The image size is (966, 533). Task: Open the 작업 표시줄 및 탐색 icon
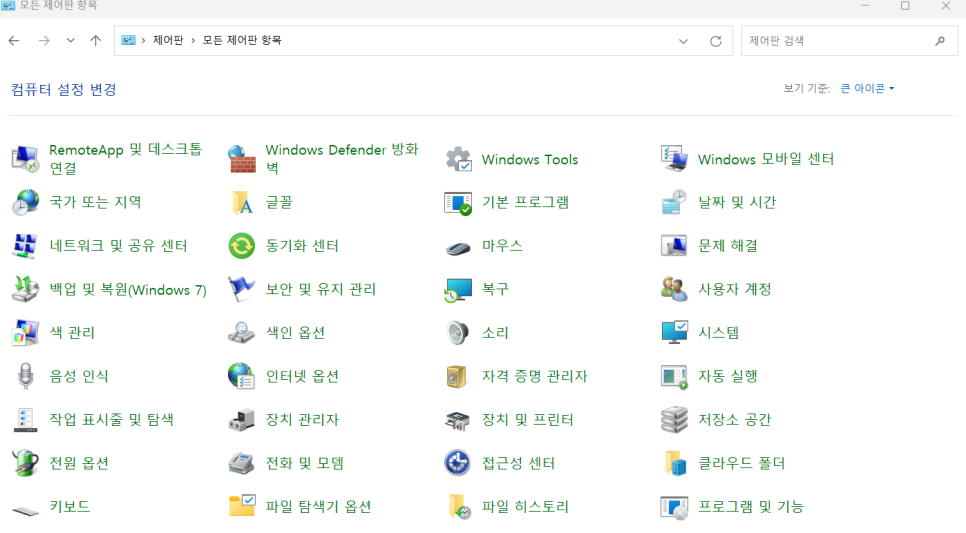(x=25, y=420)
